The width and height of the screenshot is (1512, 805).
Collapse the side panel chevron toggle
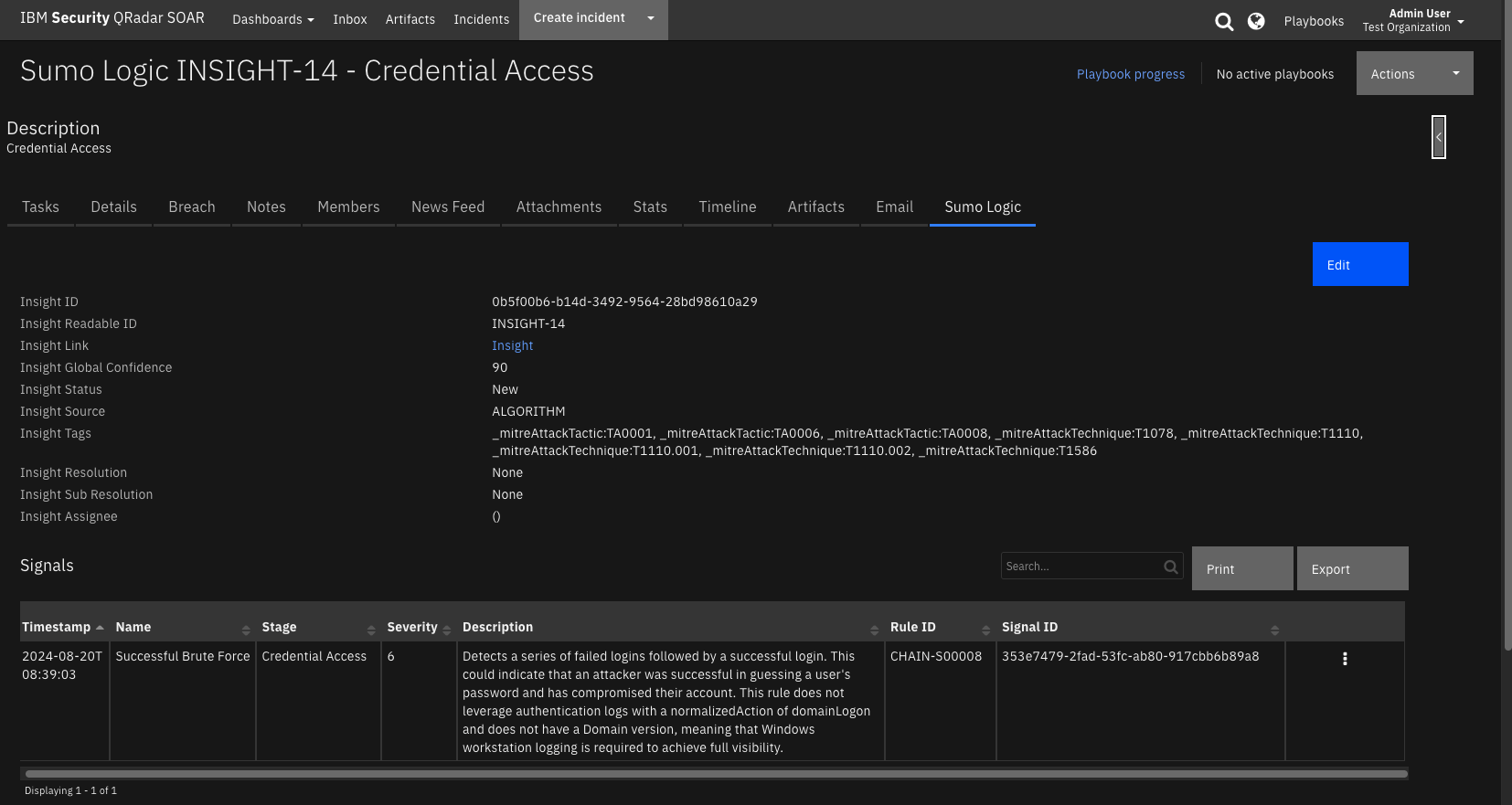[1439, 137]
